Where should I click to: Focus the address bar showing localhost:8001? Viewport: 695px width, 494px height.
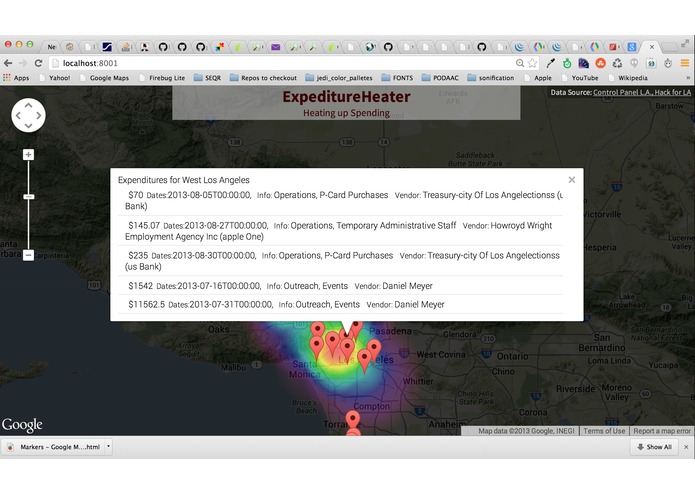284,63
